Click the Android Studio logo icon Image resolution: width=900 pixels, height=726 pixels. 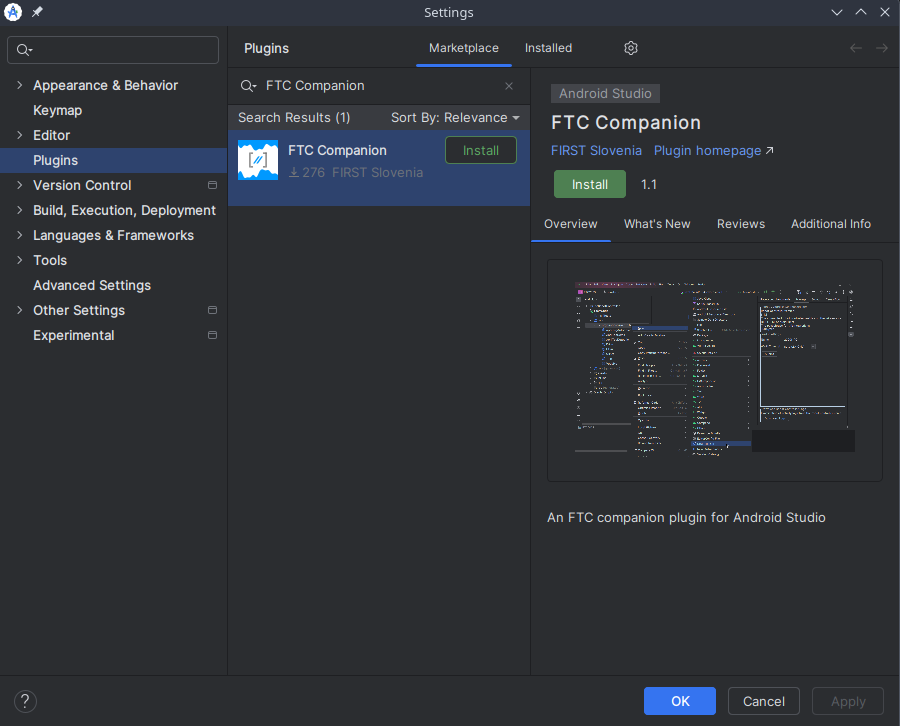click(13, 12)
